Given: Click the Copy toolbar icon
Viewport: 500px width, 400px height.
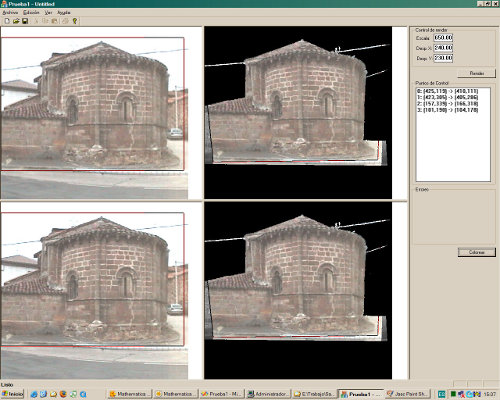Looking at the screenshot, I should pos(45,21).
